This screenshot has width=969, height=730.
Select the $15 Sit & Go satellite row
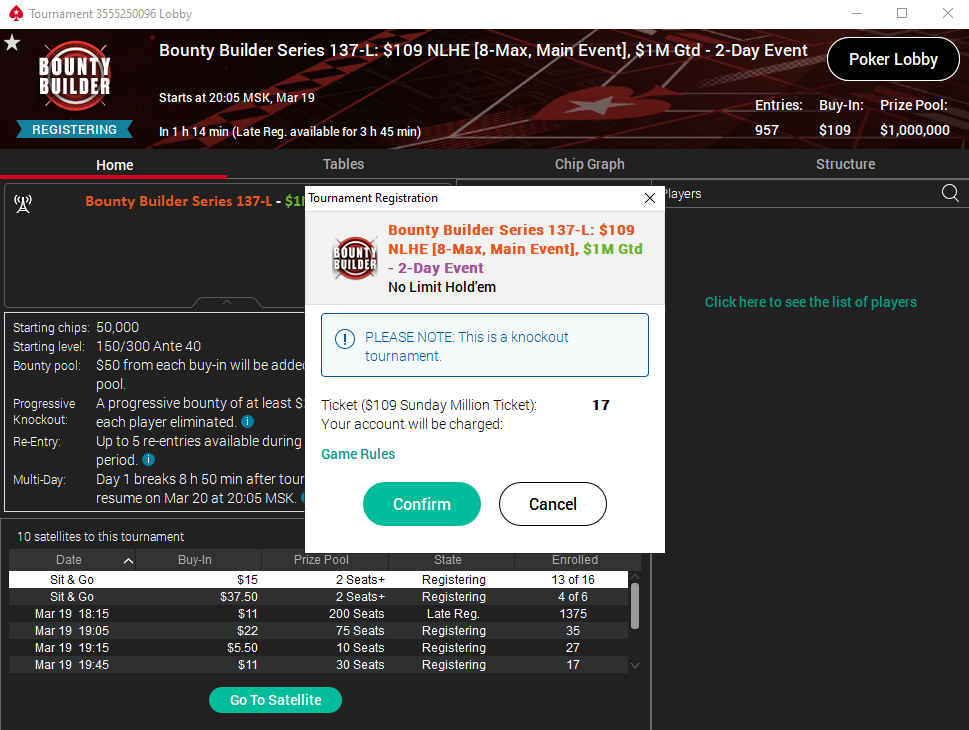tap(318, 579)
